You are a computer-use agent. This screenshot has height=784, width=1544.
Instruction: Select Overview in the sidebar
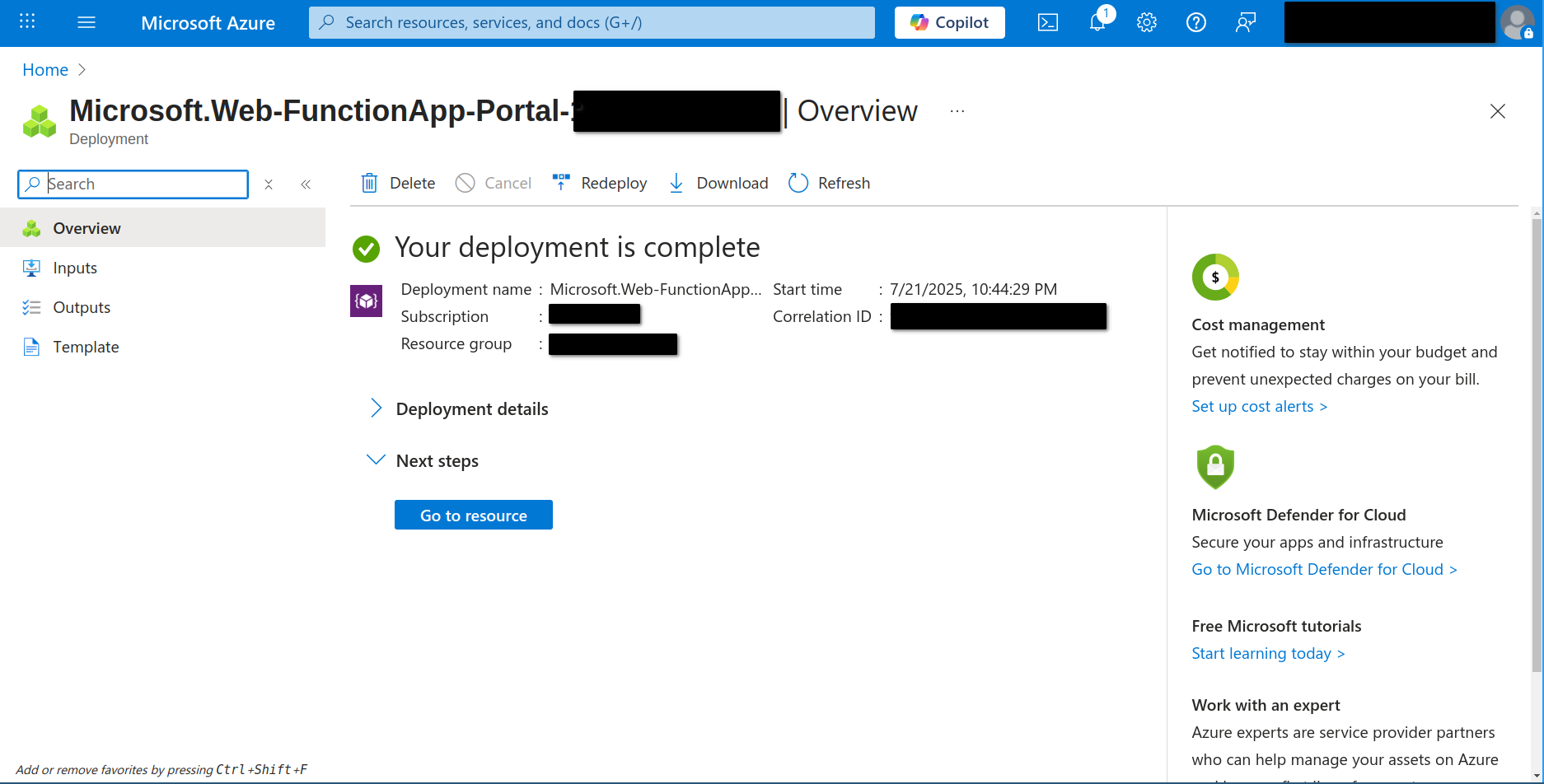(162, 228)
